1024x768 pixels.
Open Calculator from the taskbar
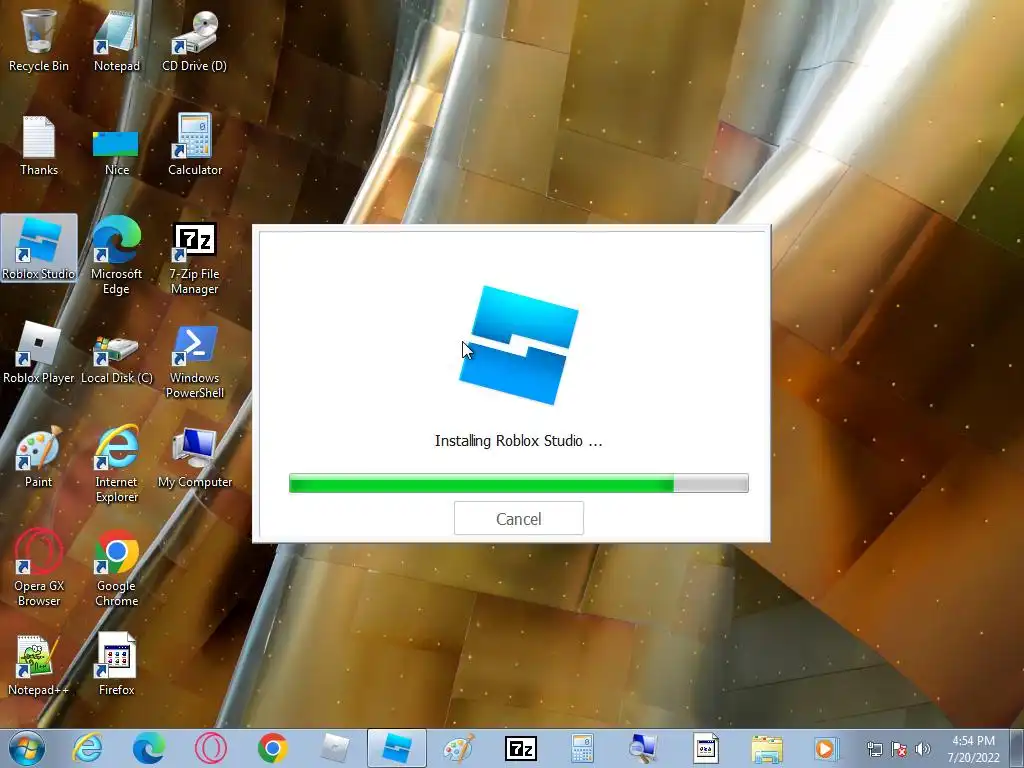[582, 748]
